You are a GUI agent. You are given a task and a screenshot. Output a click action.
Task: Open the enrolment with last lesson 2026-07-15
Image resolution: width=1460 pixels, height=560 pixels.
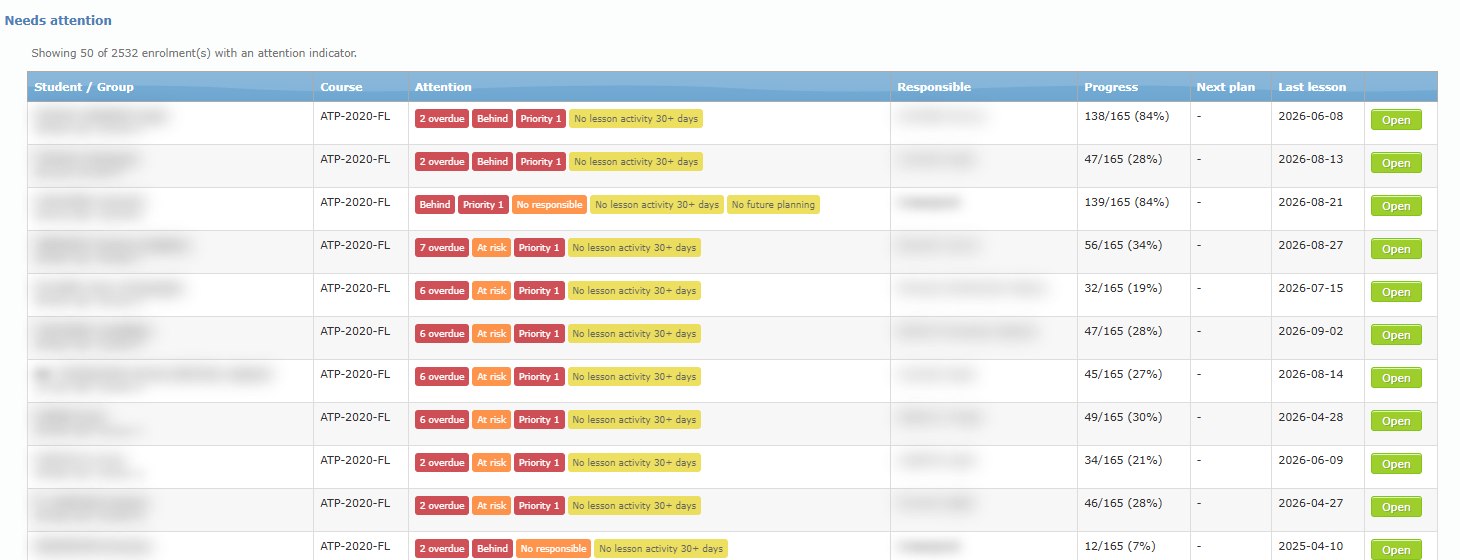(1396, 292)
